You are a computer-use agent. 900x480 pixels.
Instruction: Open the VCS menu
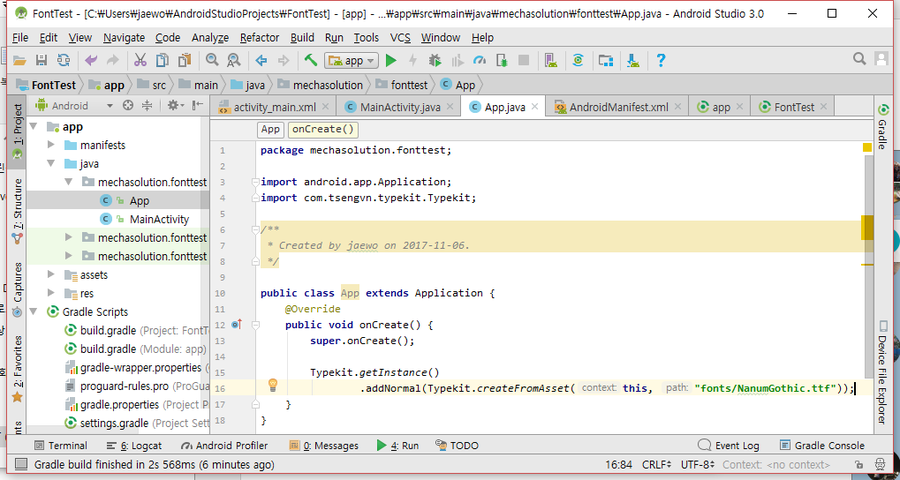[400, 37]
